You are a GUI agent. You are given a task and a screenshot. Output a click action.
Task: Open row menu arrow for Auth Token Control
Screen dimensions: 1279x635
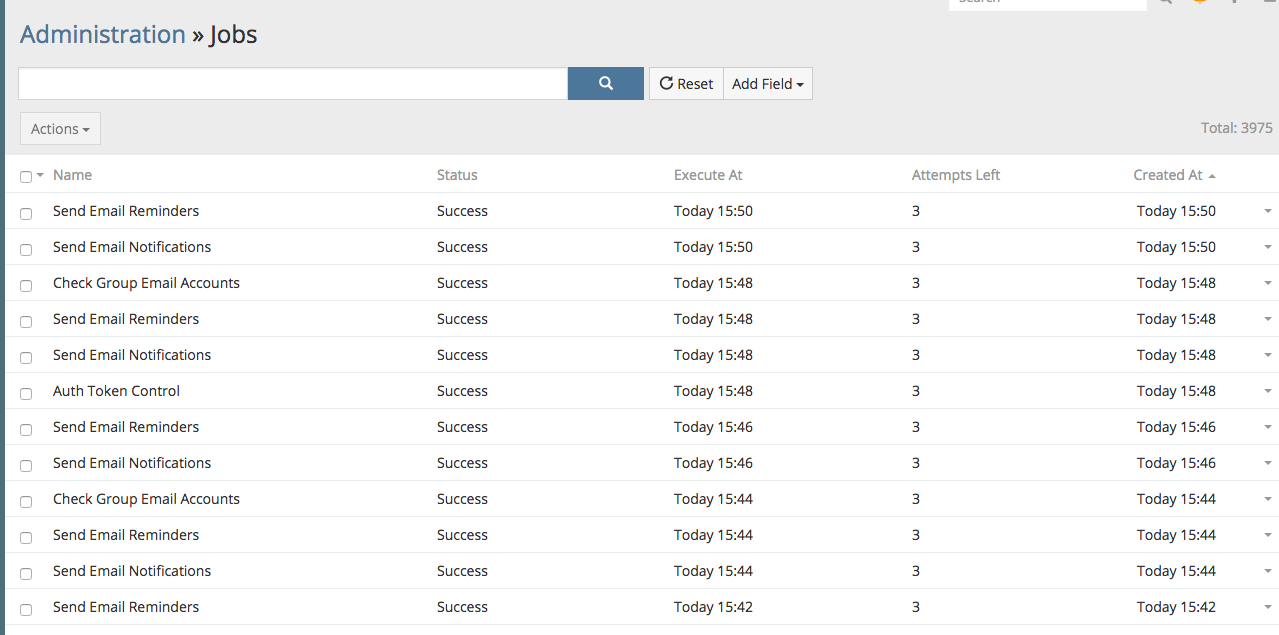pyautogui.click(x=1267, y=391)
